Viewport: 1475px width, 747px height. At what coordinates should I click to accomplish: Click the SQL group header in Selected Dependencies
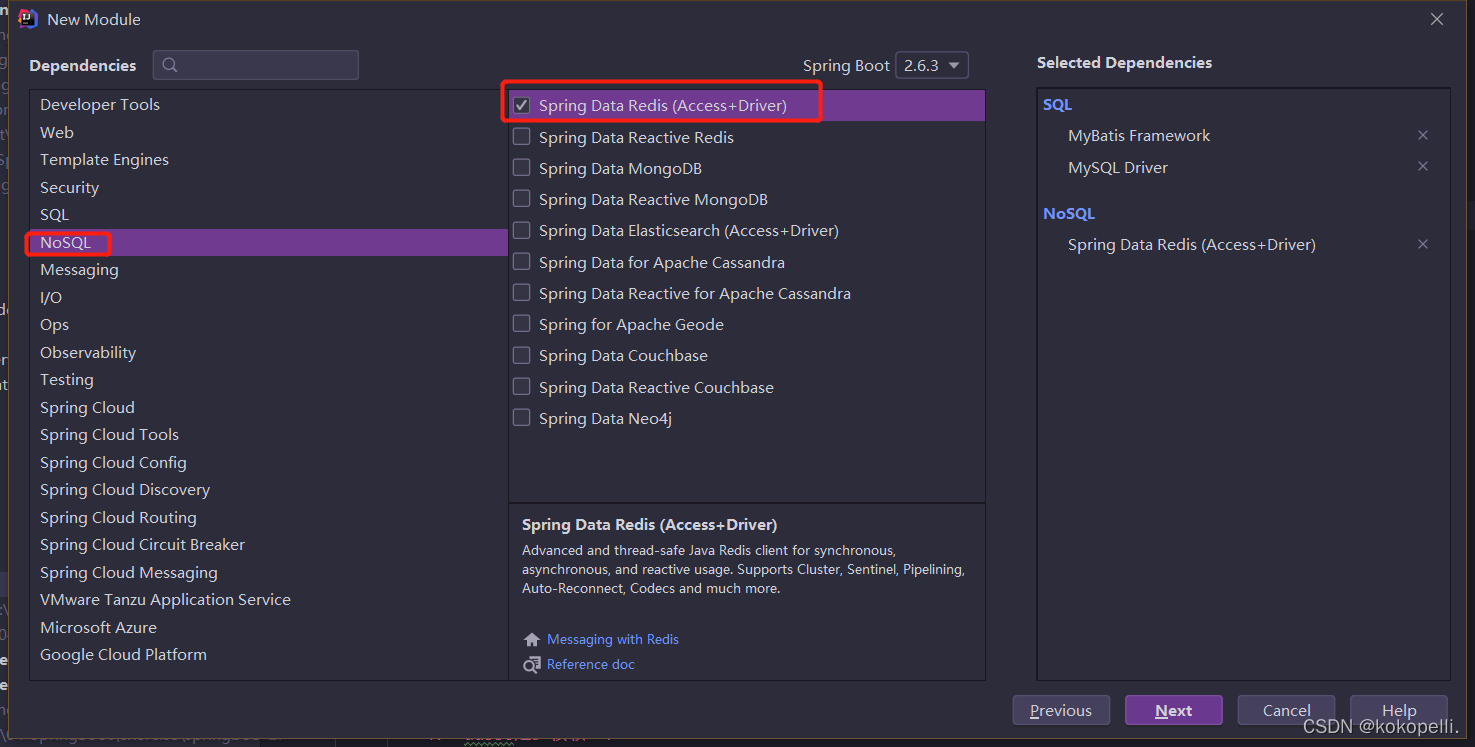[x=1057, y=104]
